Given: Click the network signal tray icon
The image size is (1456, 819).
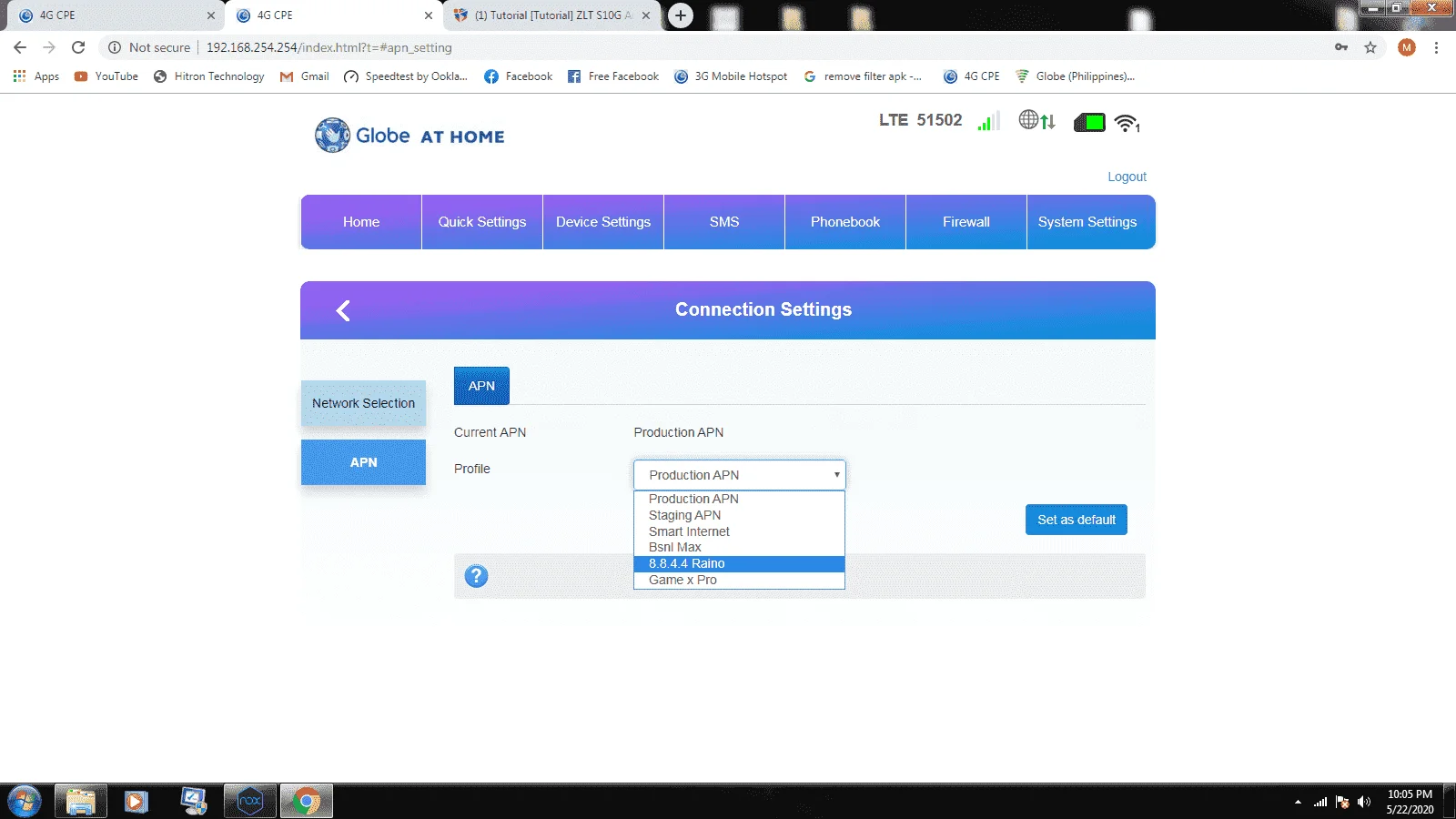Looking at the screenshot, I should click(1320, 802).
